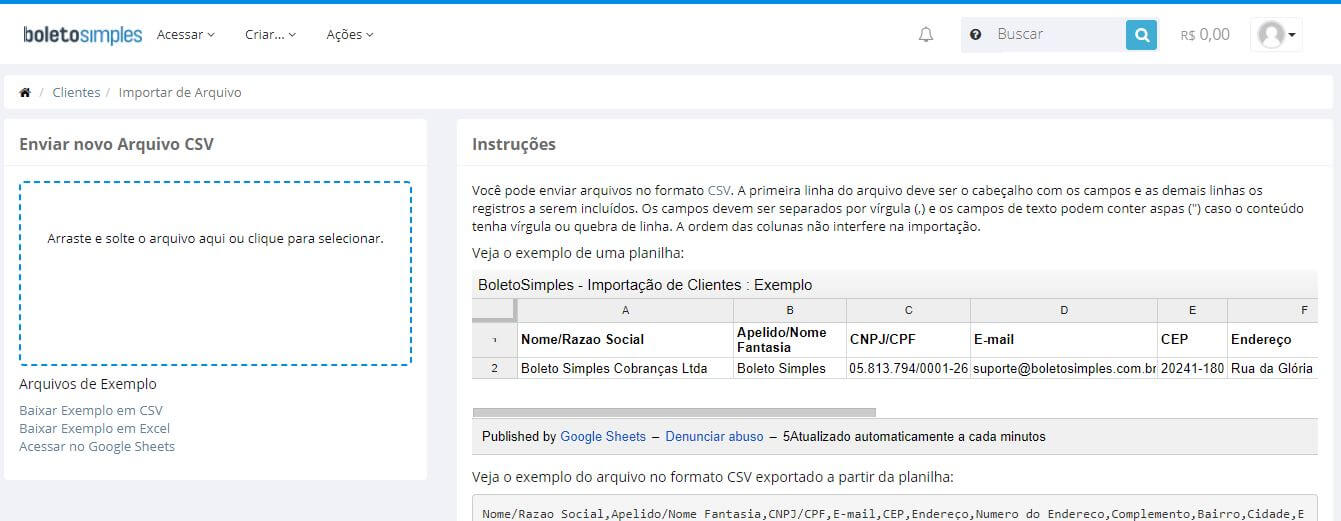Image resolution: width=1341 pixels, height=521 pixels.
Task: Click the CSV link in instructions
Action: pyautogui.click(x=719, y=190)
